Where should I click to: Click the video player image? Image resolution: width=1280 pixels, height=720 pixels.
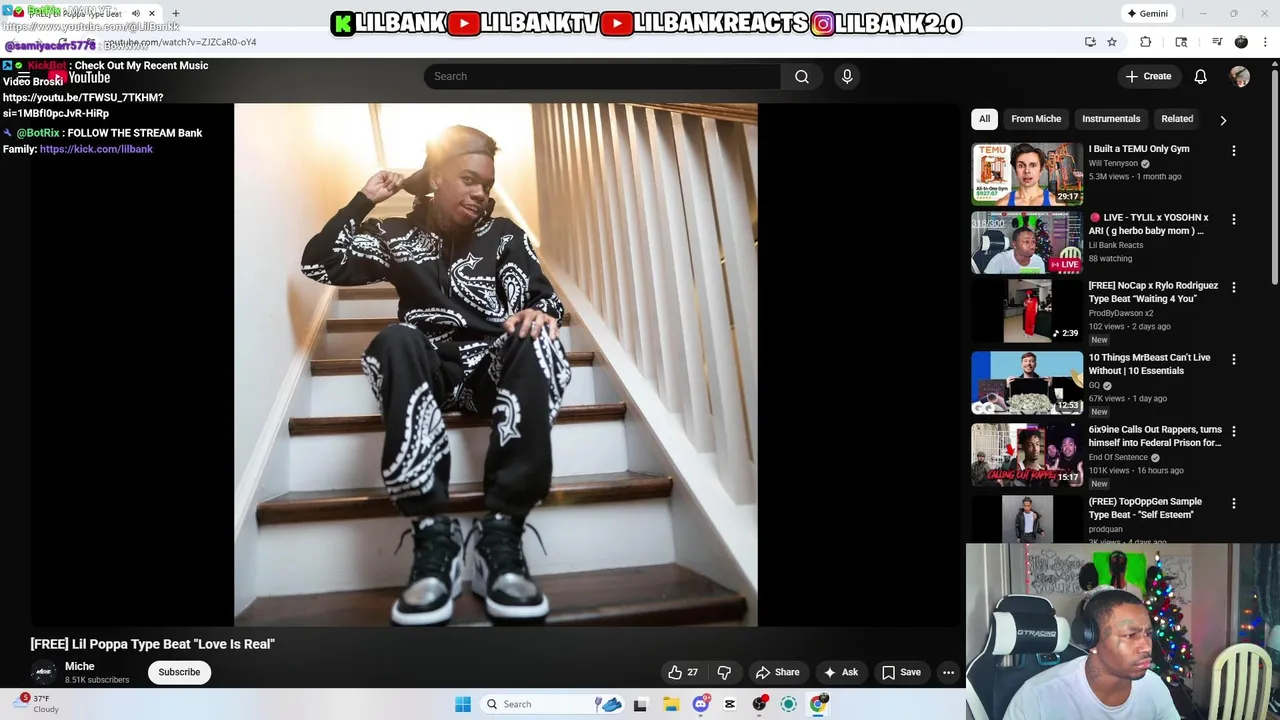(495, 365)
